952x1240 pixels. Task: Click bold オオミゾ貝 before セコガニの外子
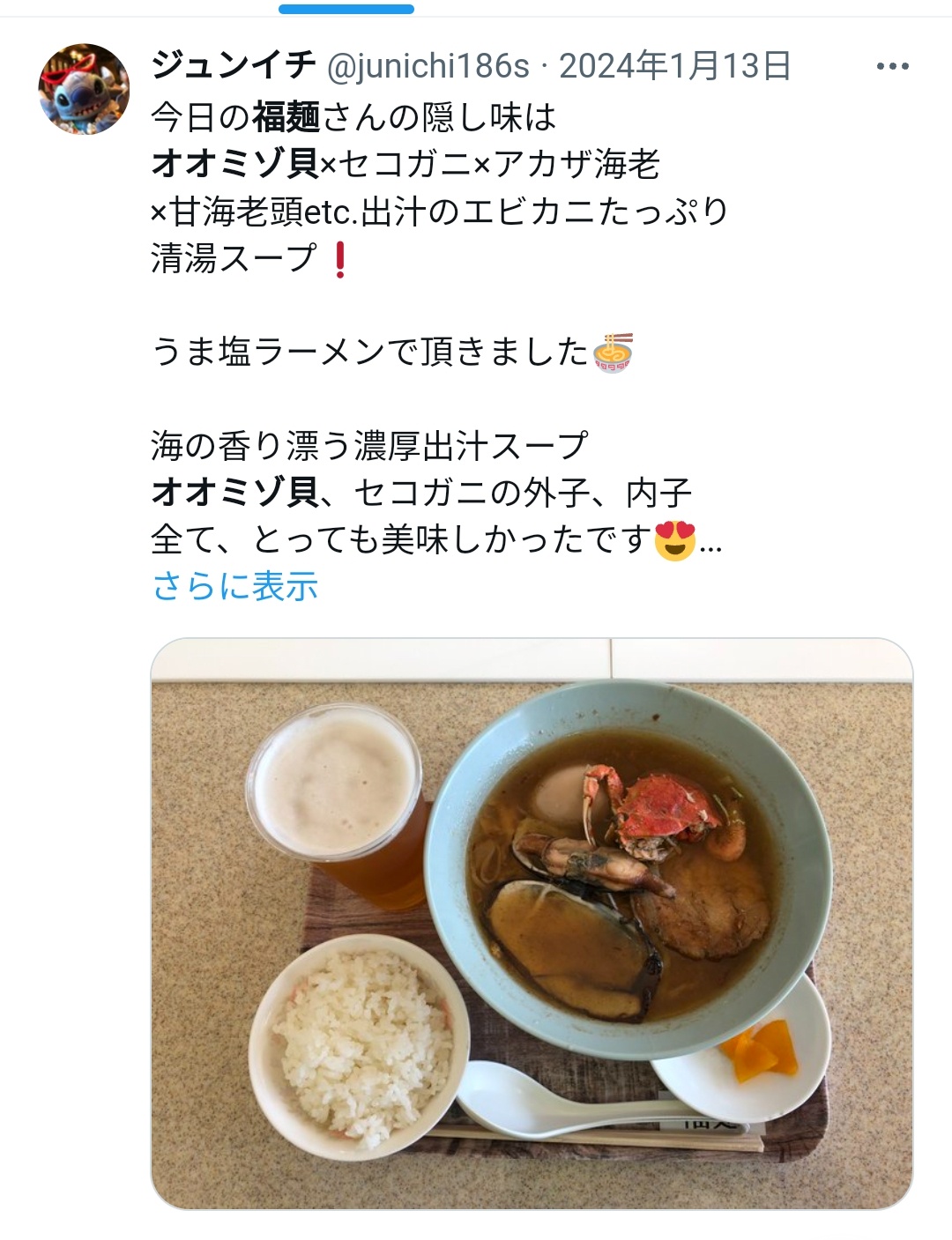tap(235, 493)
